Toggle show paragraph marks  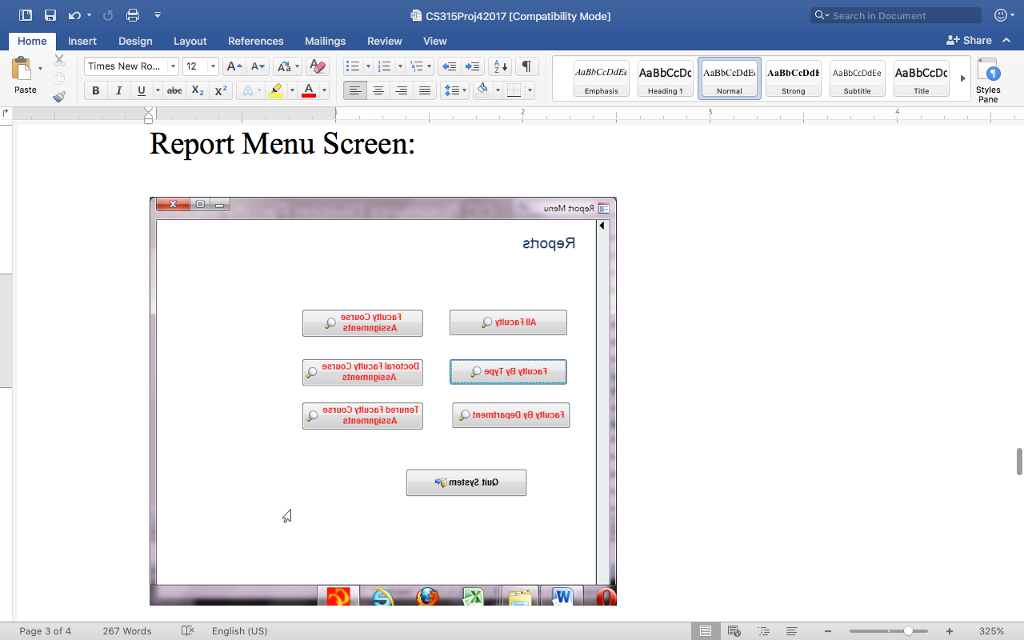(526, 66)
